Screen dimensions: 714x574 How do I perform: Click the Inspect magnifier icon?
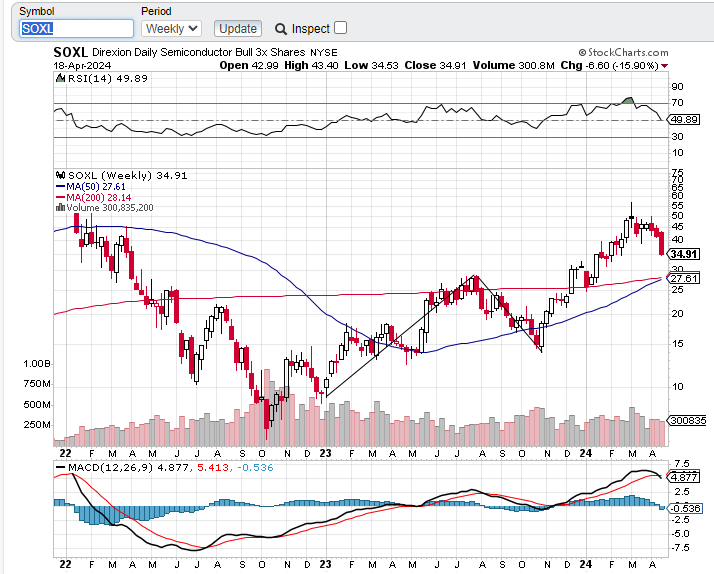pos(281,29)
